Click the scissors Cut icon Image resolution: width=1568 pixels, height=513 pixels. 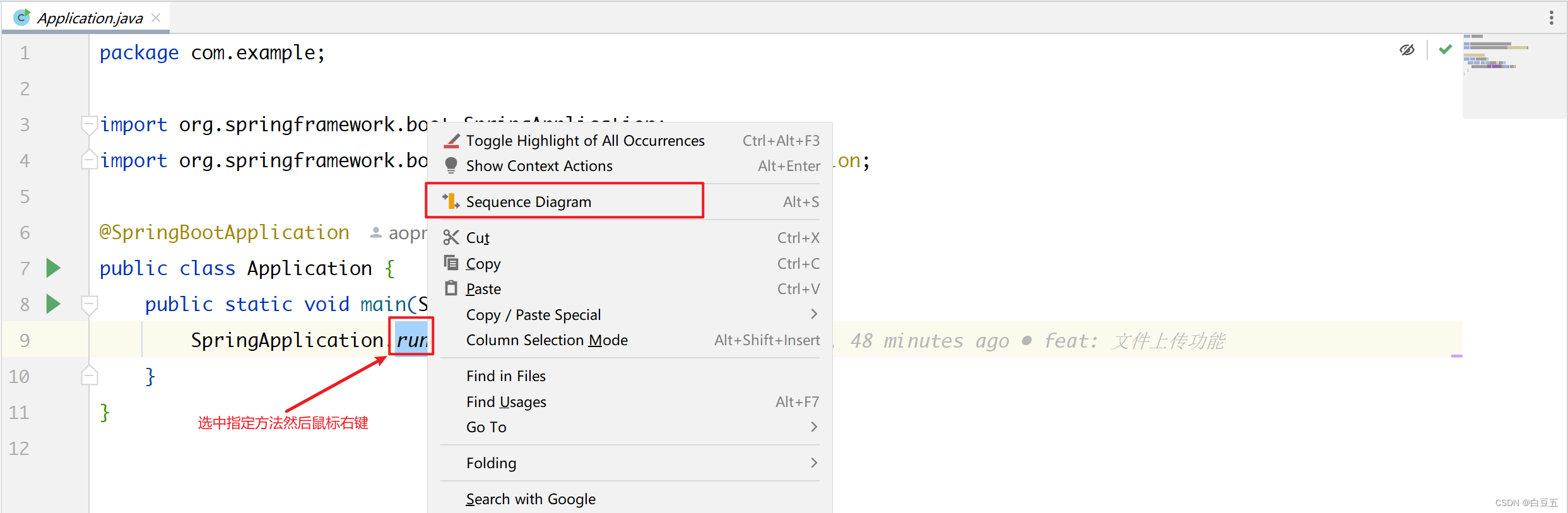[451, 237]
